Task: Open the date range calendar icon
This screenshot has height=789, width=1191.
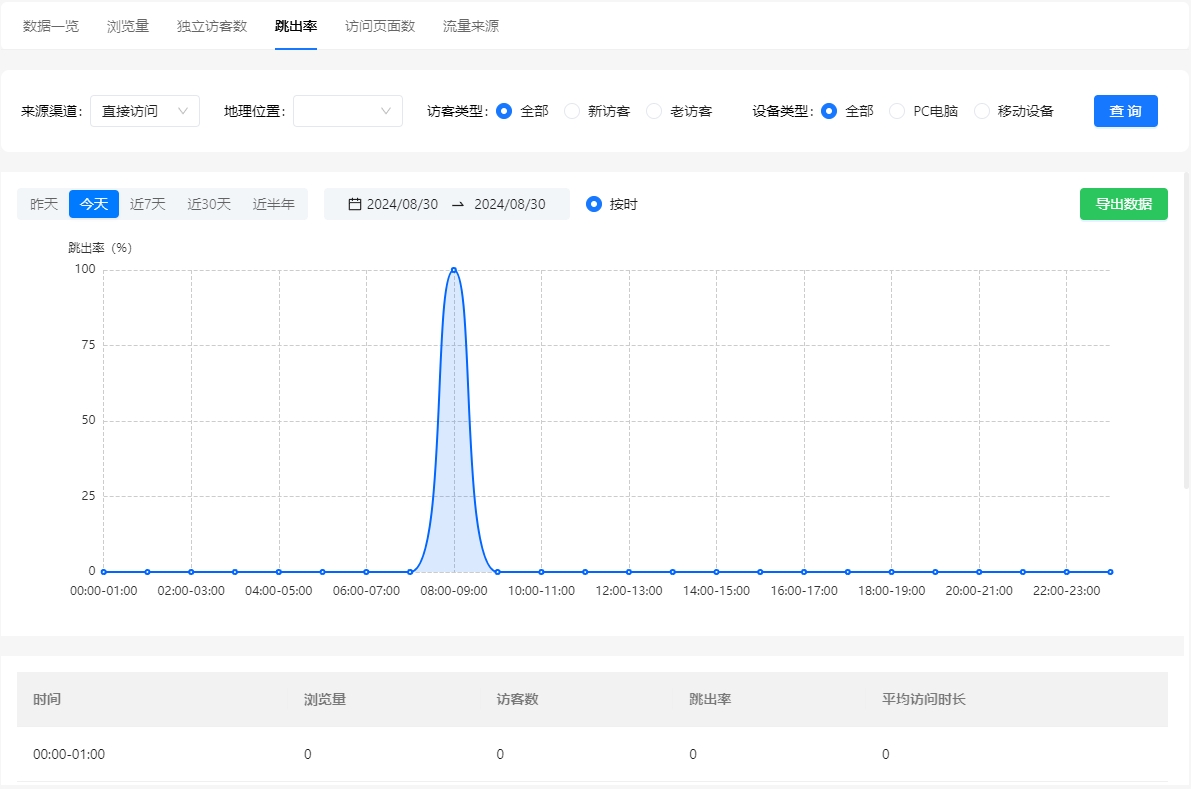Action: (x=355, y=203)
